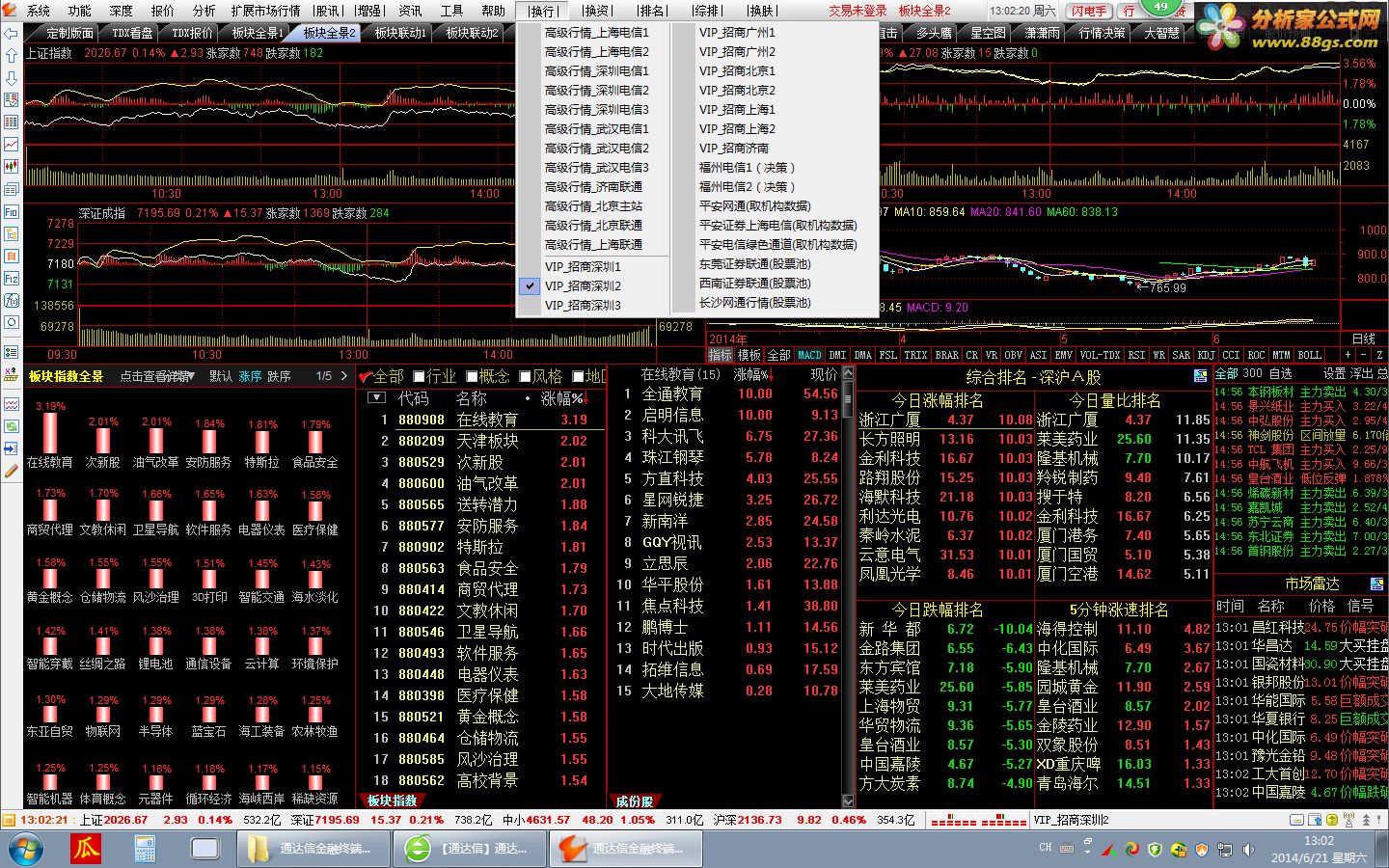Click the 次新股 sector bar in the panorama
The height and width of the screenshot is (868, 1389).
[x=102, y=443]
